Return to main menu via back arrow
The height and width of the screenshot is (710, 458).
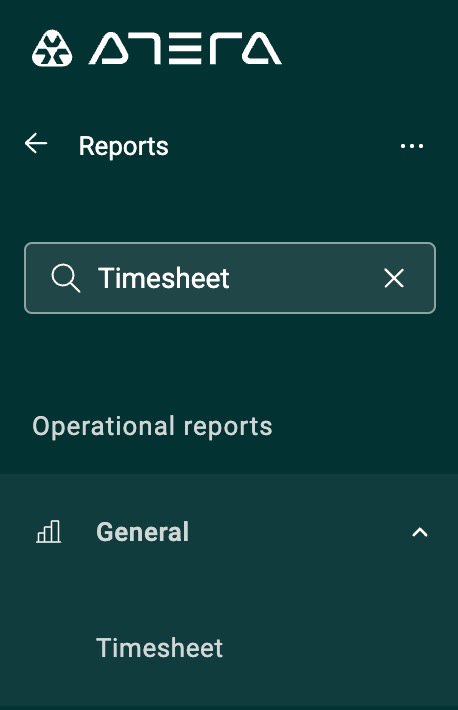point(36,144)
